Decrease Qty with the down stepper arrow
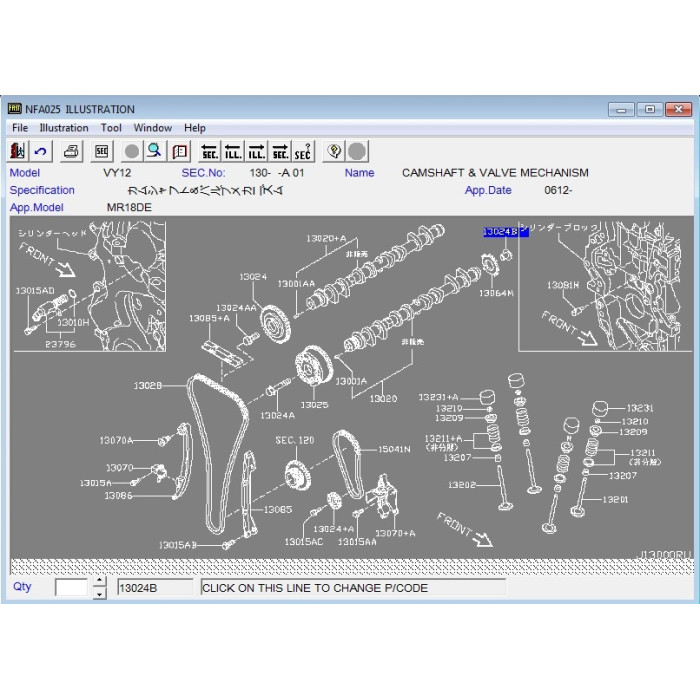This screenshot has width=700, height=700. pyautogui.click(x=100, y=594)
